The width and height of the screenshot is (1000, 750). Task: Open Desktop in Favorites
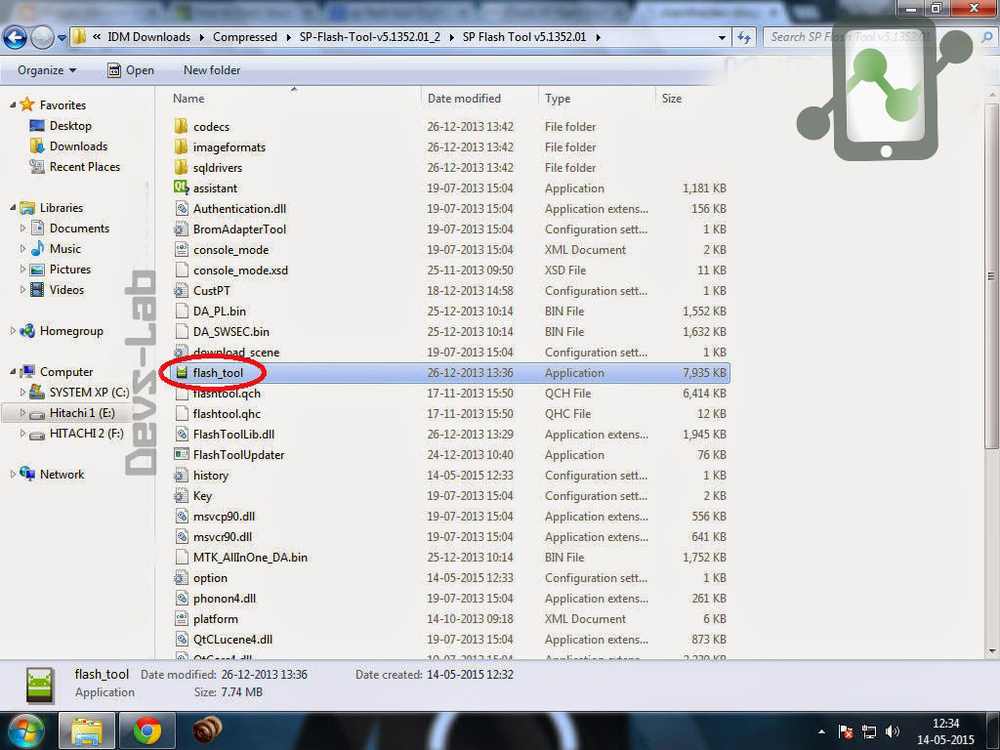pyautogui.click(x=70, y=126)
